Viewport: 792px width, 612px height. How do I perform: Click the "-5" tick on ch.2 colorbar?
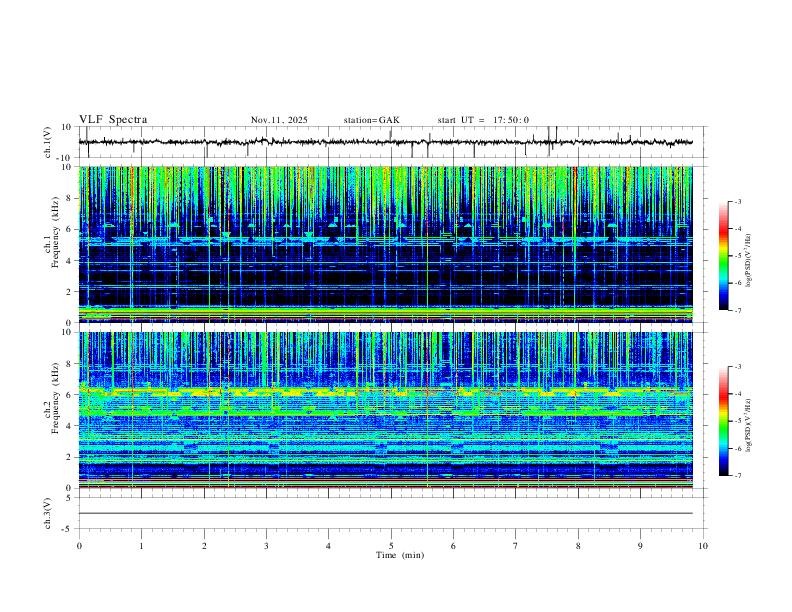point(738,421)
